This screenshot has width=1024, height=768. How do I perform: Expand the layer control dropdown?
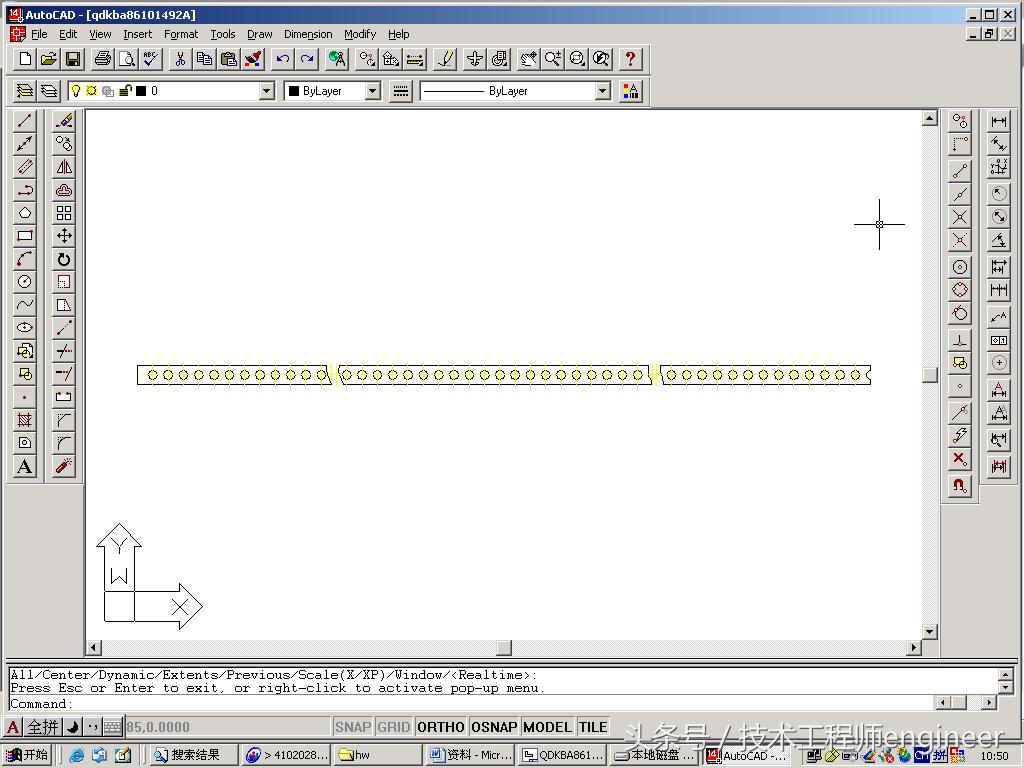pos(266,91)
